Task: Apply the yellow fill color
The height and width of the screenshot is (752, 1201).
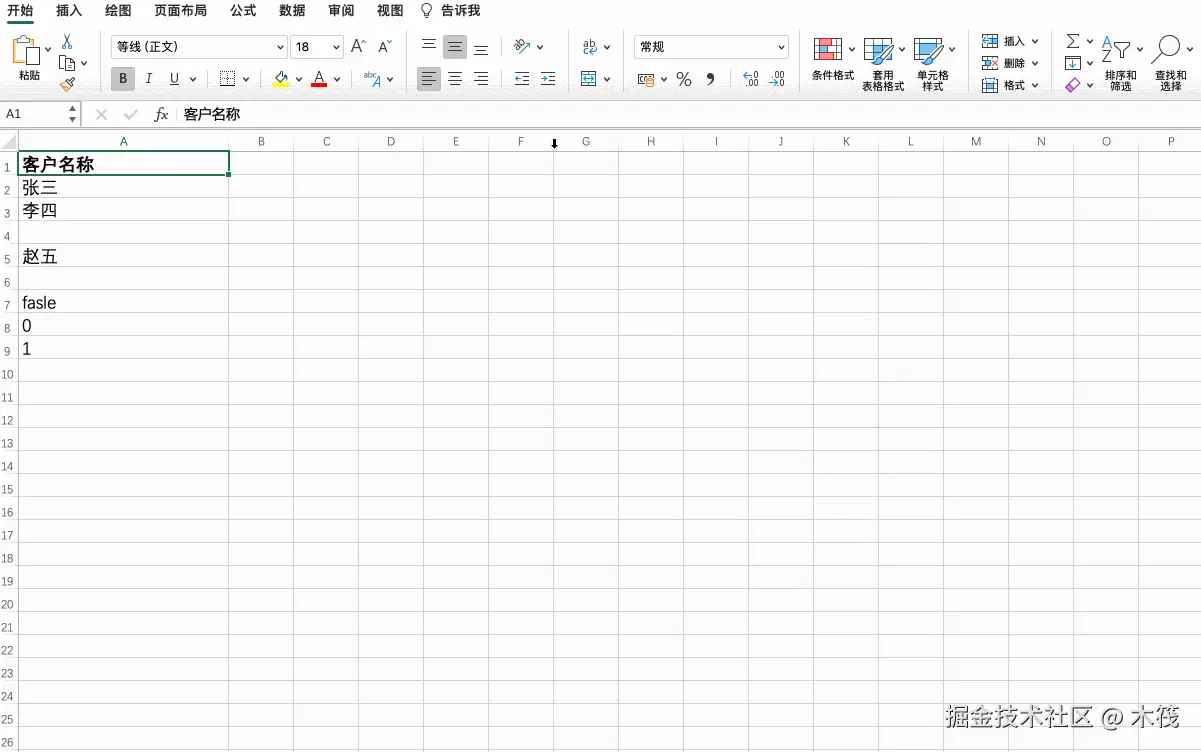Action: [281, 79]
